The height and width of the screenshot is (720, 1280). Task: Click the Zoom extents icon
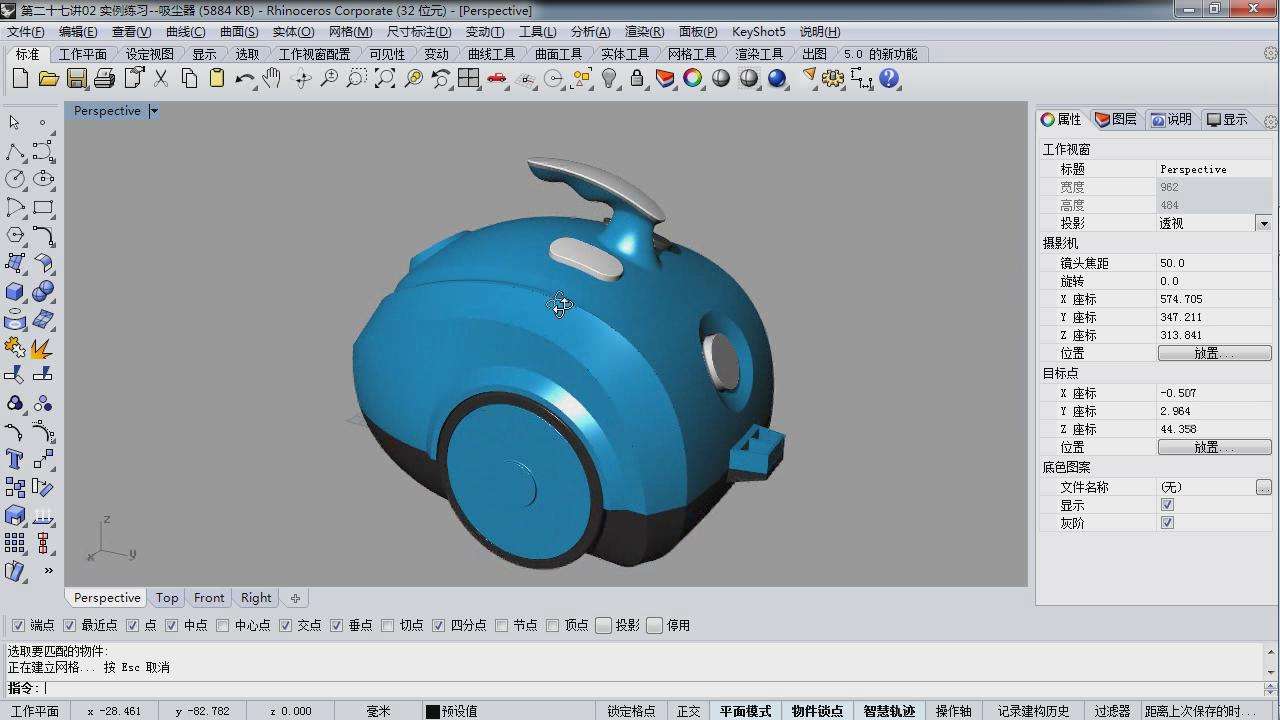coord(385,78)
